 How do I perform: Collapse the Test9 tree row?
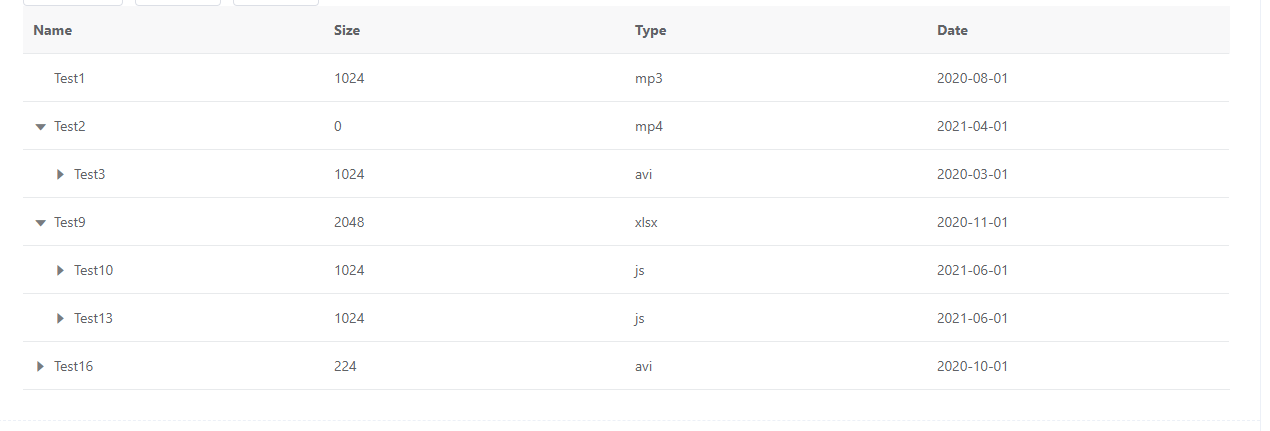[x=40, y=223]
